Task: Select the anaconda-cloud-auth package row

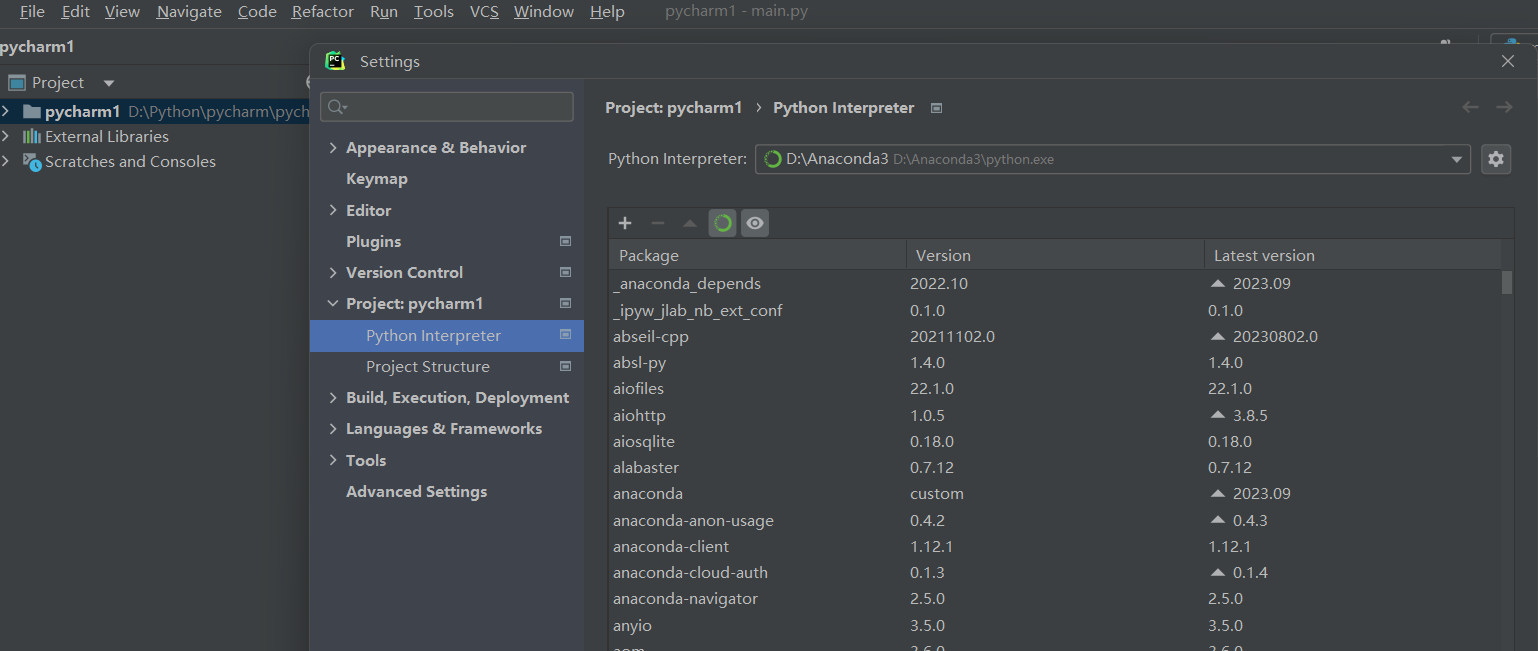Action: [1054, 572]
